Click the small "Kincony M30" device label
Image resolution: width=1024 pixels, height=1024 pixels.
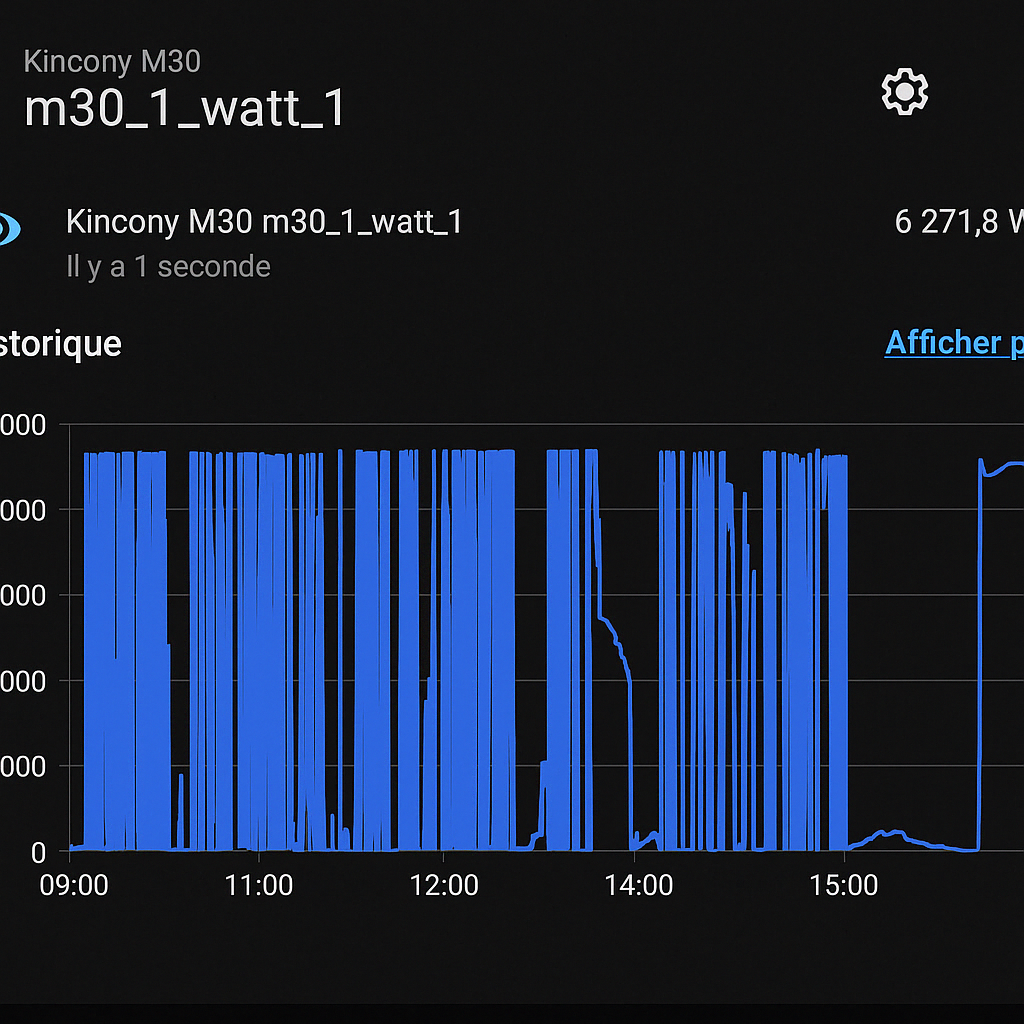tap(112, 62)
